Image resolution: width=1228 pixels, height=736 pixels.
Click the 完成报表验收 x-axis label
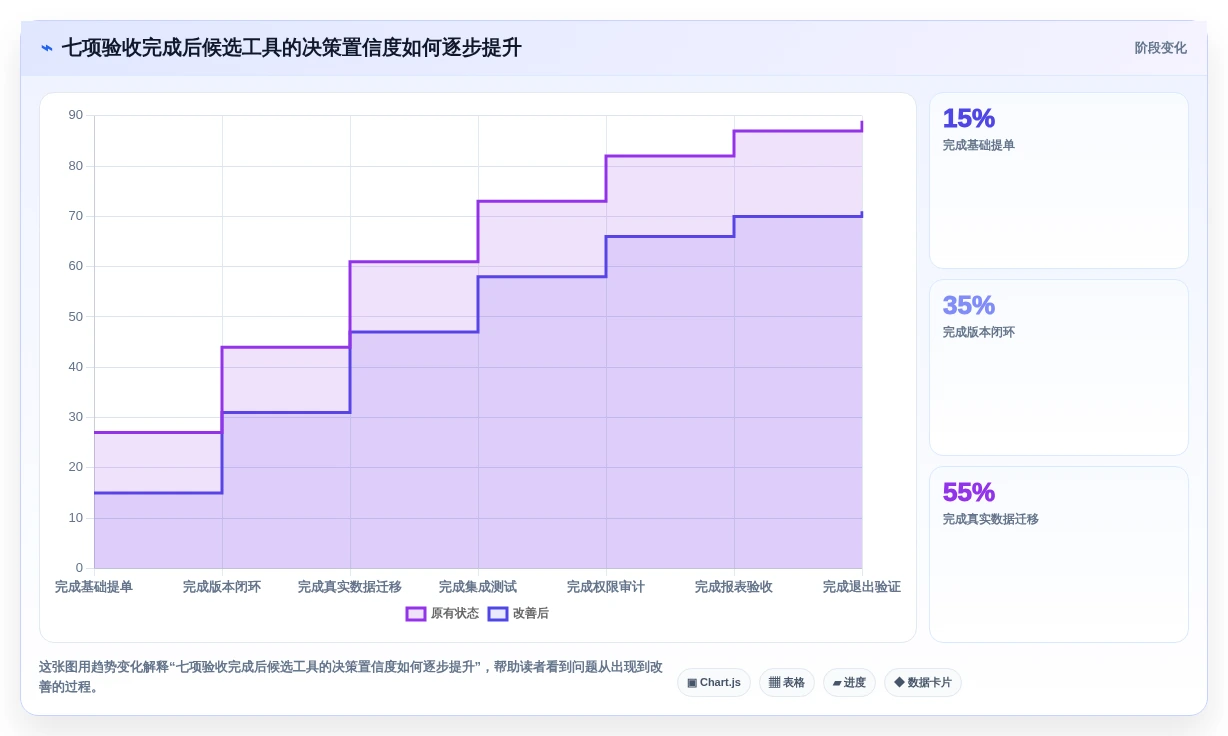click(x=734, y=587)
